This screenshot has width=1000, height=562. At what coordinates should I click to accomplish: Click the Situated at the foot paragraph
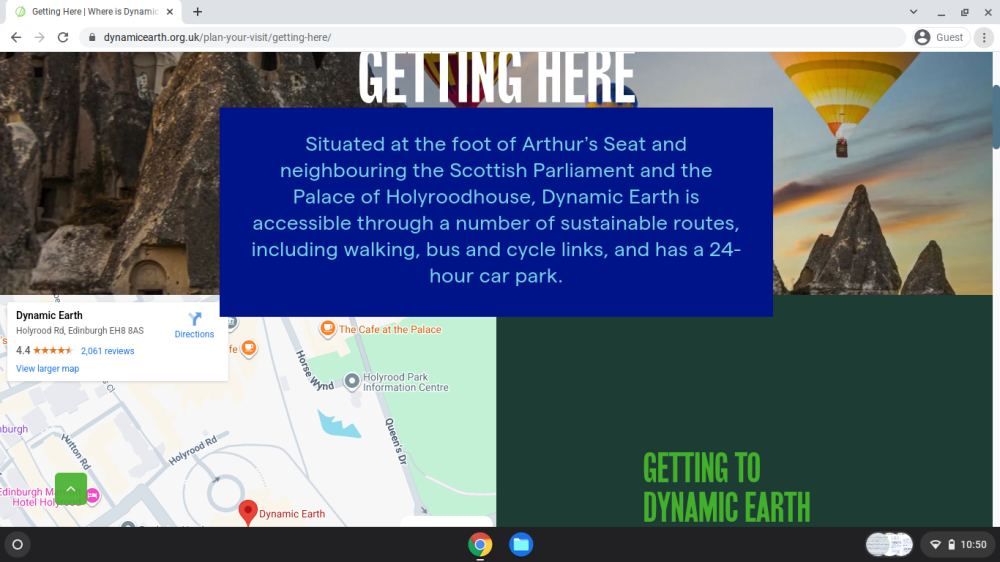coord(496,210)
